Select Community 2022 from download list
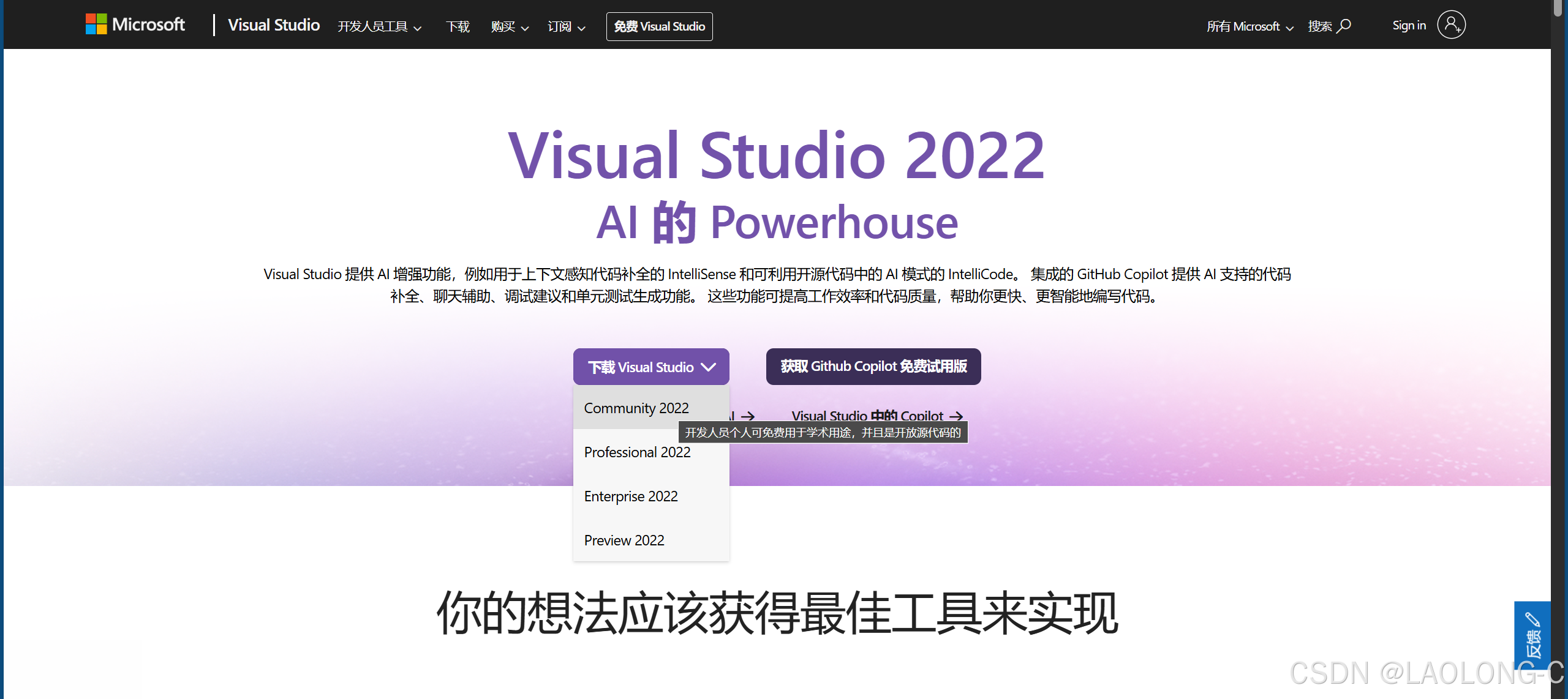Viewport: 1568px width, 699px height. pos(636,408)
